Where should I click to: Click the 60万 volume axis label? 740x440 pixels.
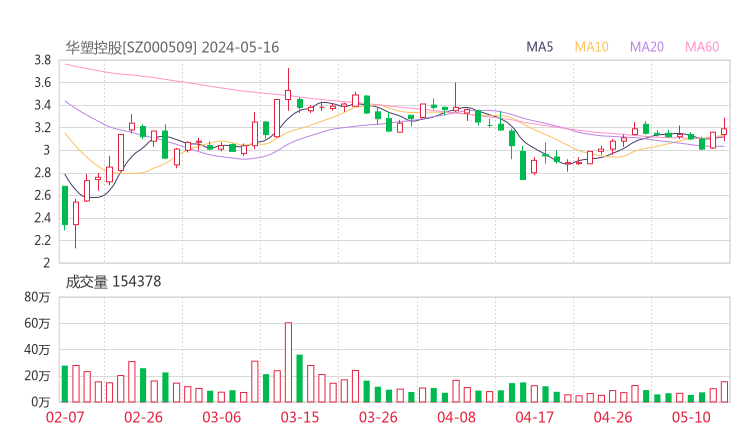click(x=37, y=323)
